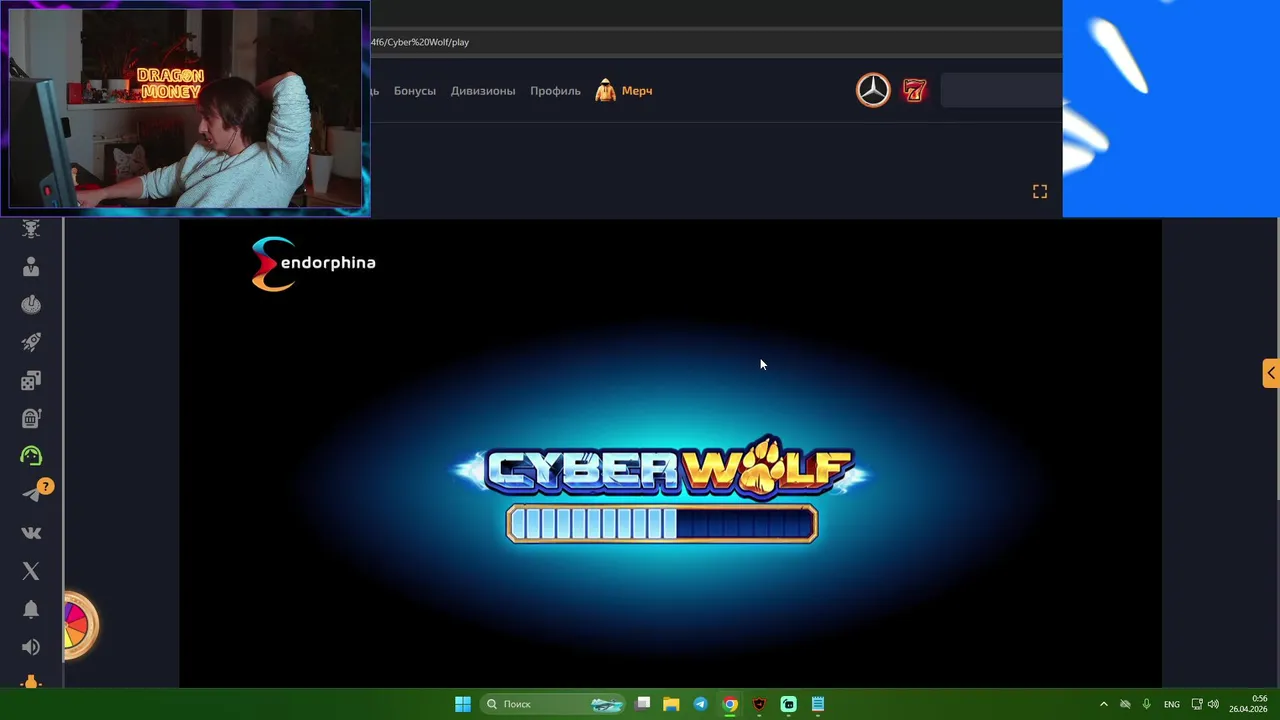1280x720 pixels.
Task: Toggle fullscreen mode for the game
Action: 1040,191
